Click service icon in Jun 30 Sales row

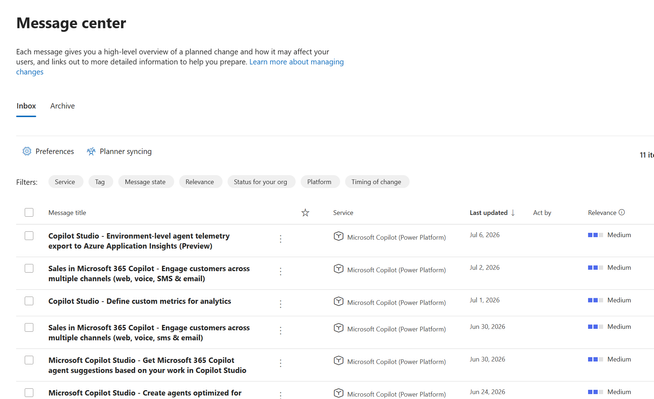coord(339,328)
